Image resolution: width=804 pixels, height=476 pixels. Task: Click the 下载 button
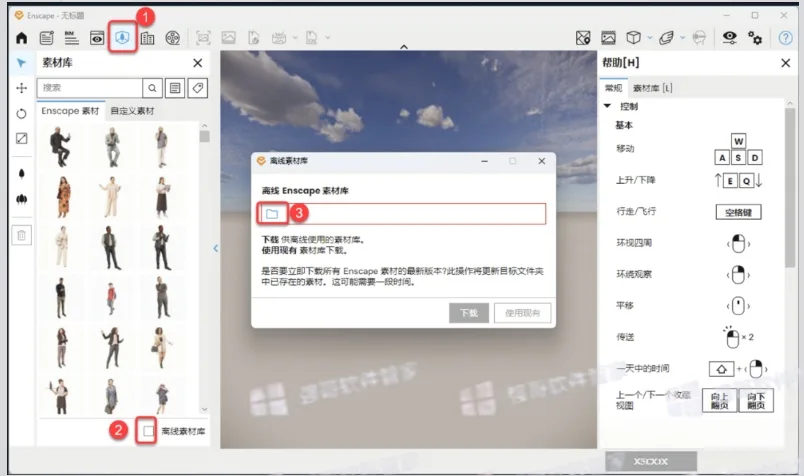(469, 313)
